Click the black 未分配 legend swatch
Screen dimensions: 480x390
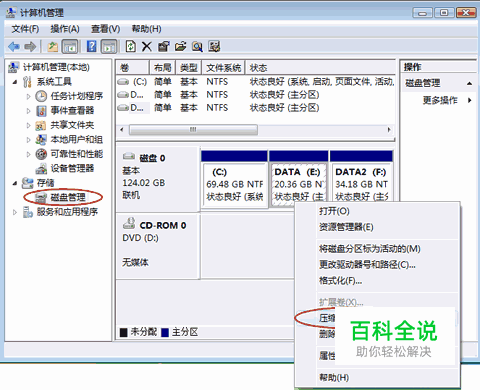pos(124,332)
